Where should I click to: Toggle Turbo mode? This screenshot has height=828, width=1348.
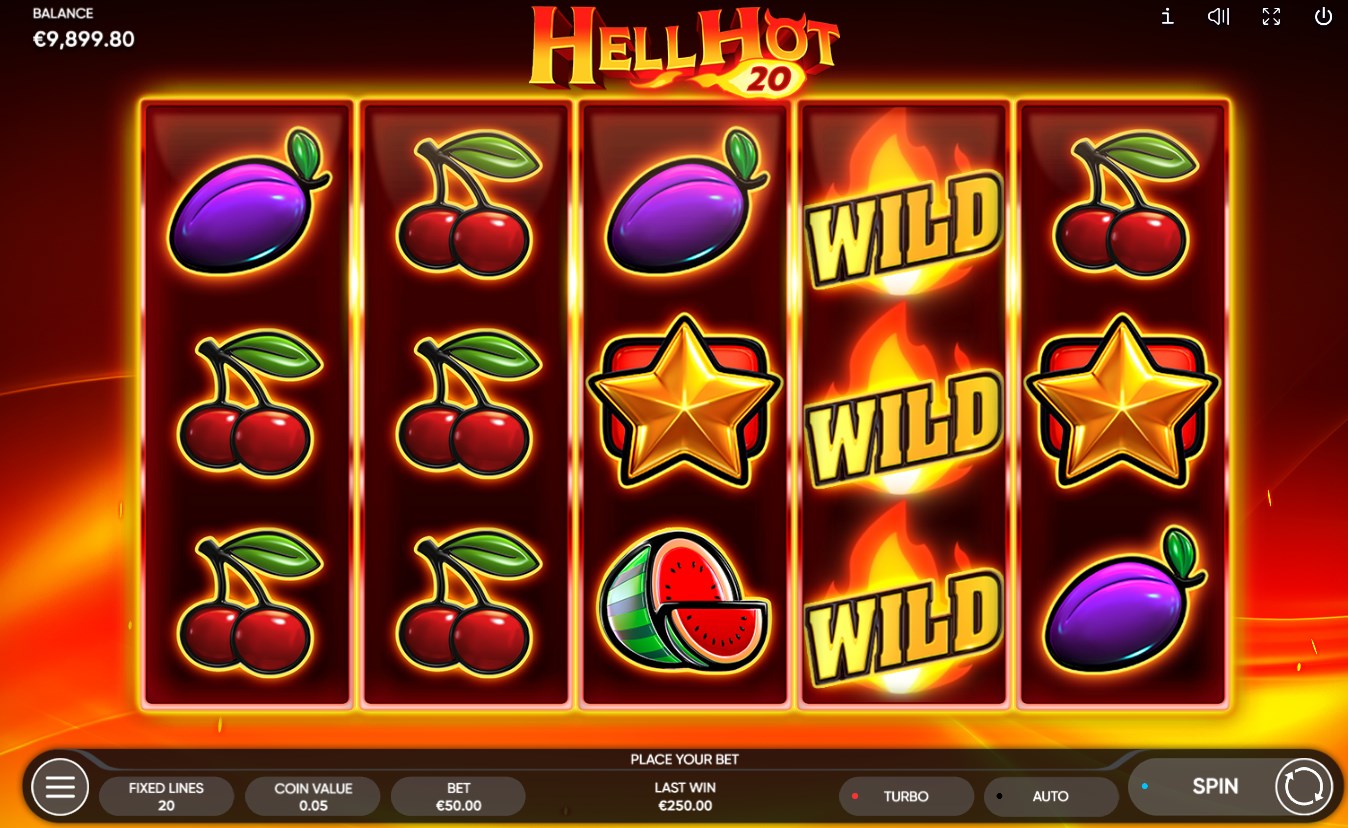point(906,796)
